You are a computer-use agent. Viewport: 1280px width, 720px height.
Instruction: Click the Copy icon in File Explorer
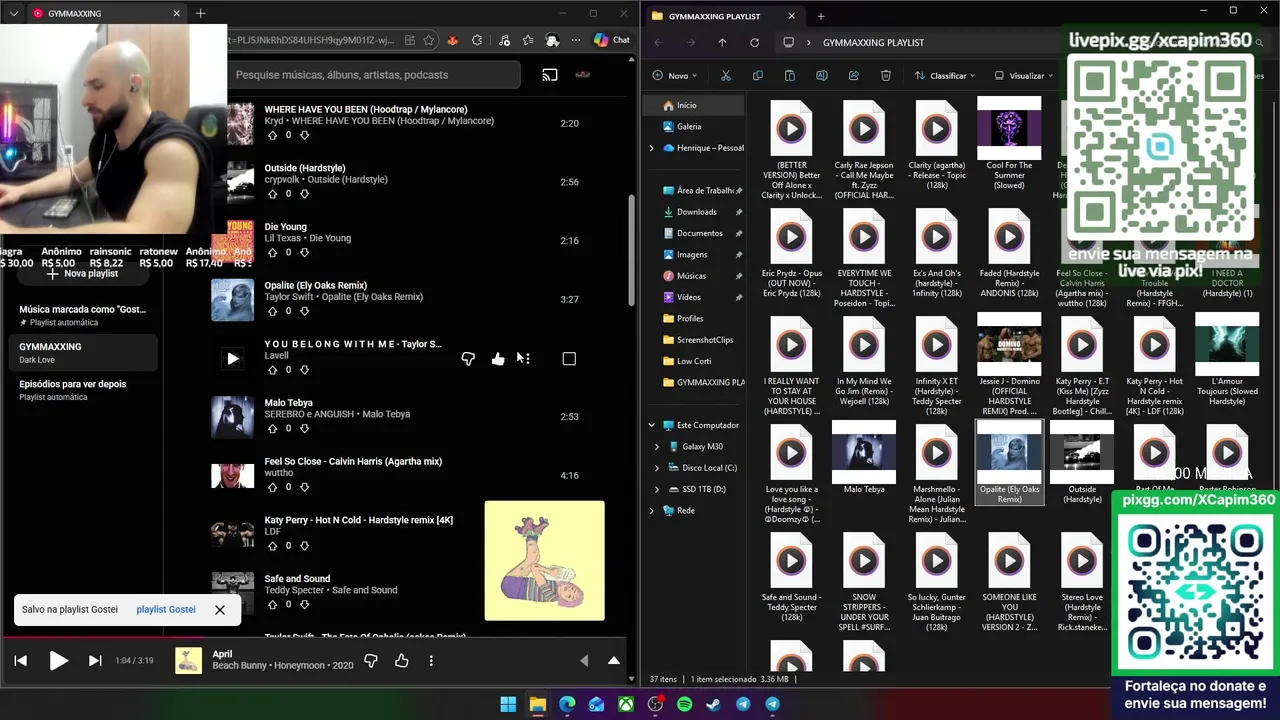(x=757, y=75)
